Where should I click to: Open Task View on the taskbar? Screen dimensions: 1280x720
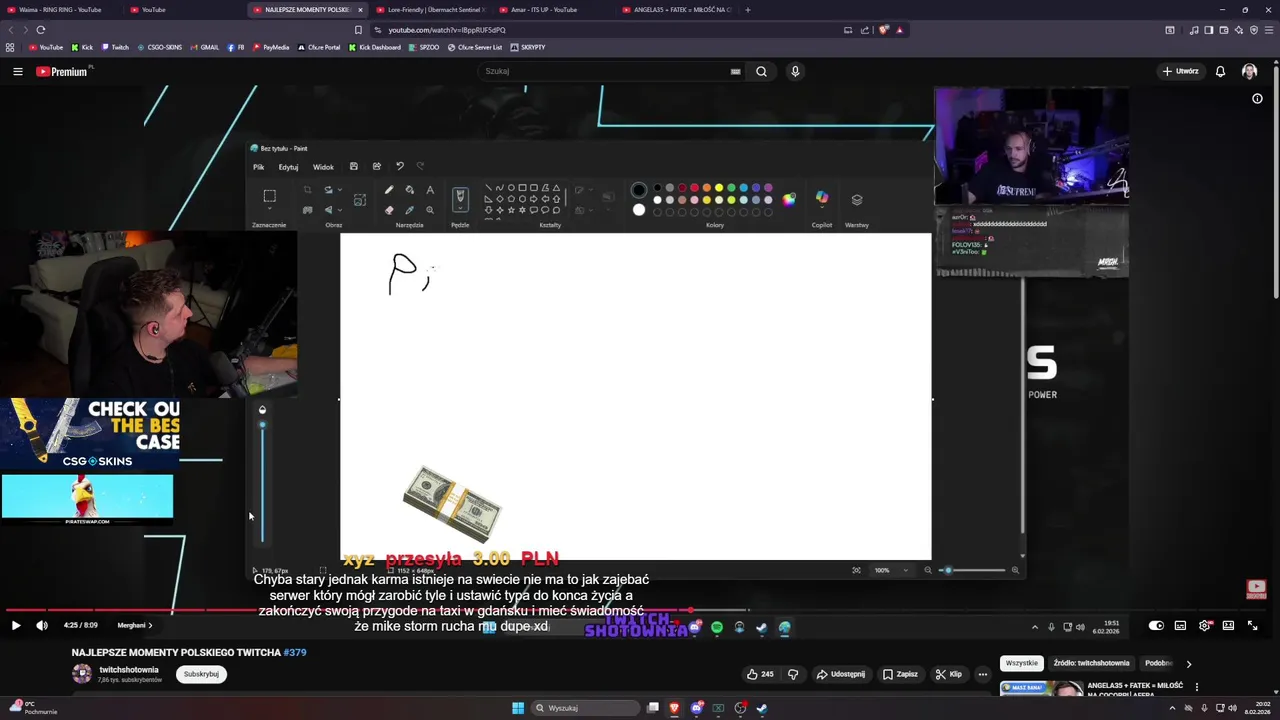tap(653, 708)
